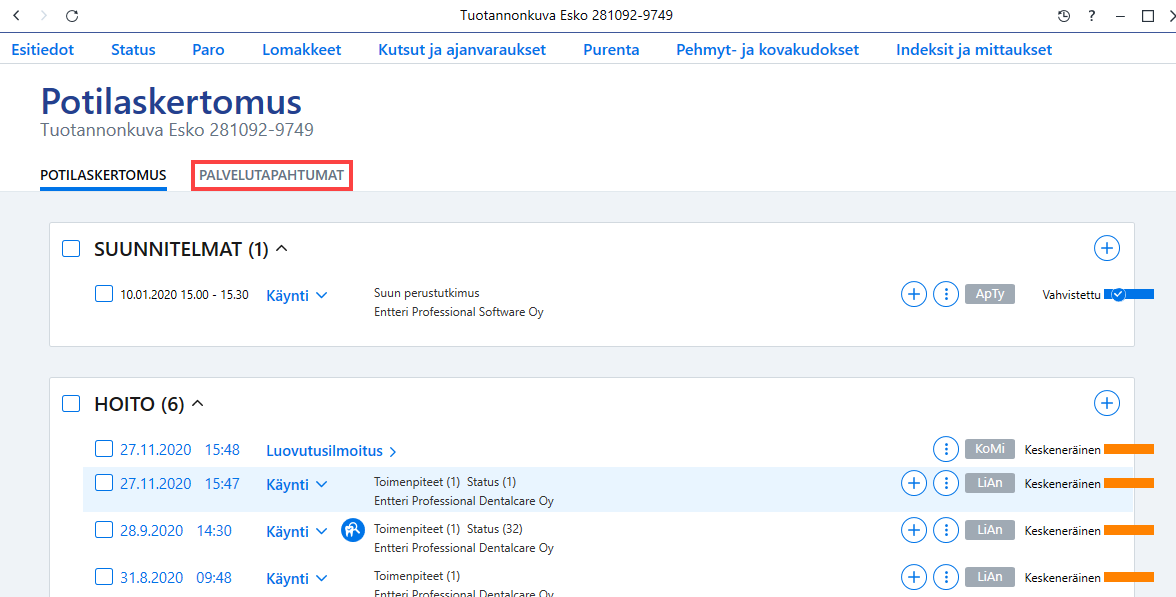
Task: Click blue round icon on 28.9.2020 row
Action: coord(352,530)
